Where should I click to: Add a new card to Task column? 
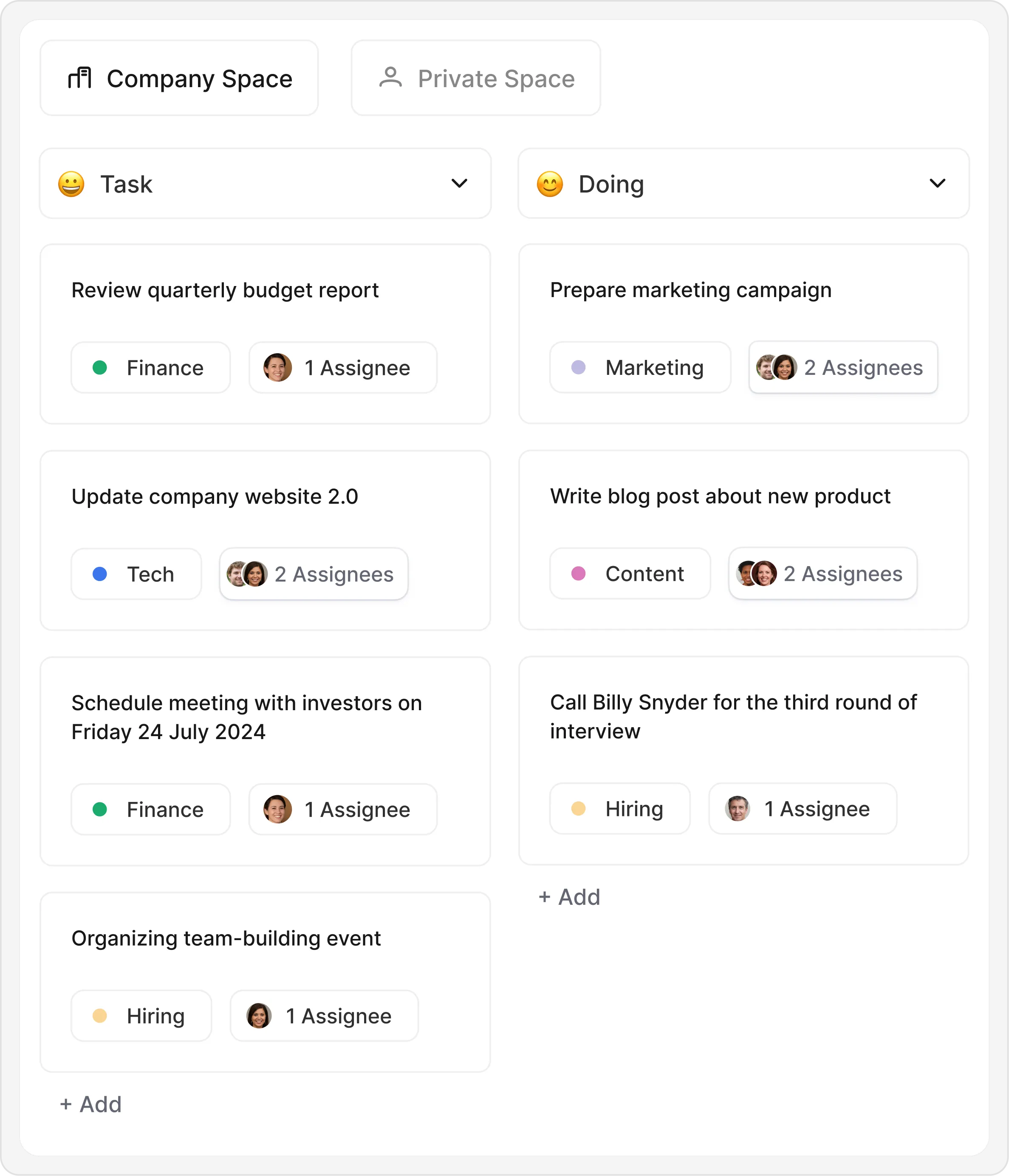coord(91,1105)
